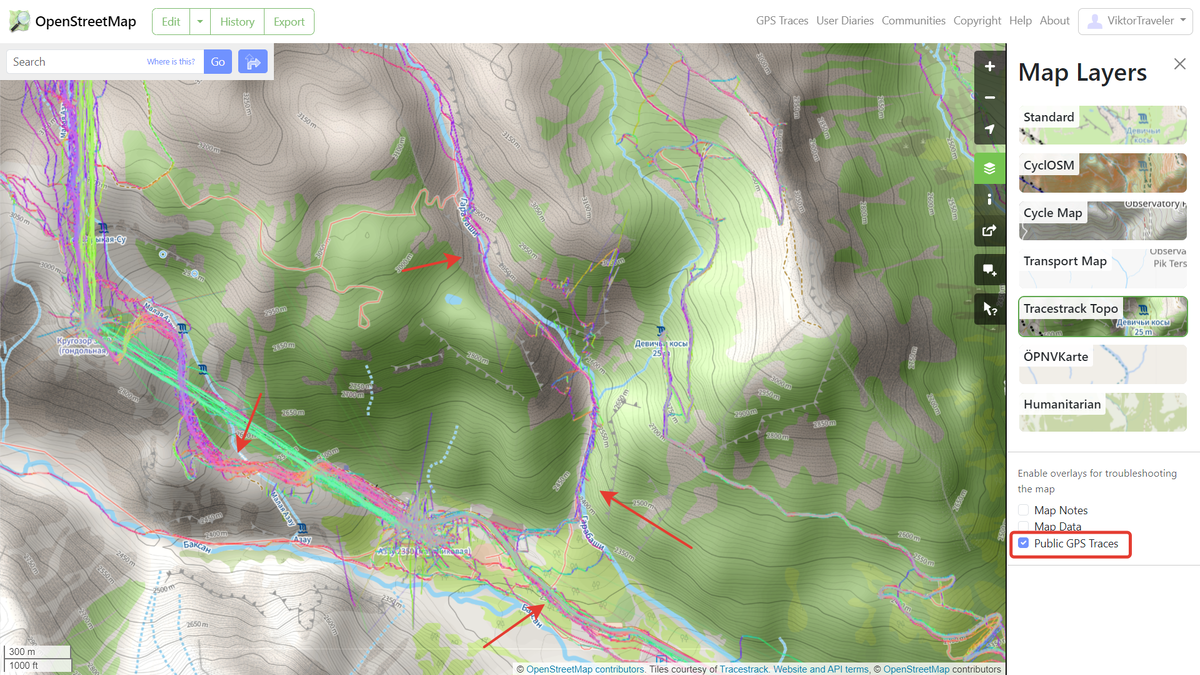Open the Tracestrack attribution link

pyautogui.click(x=743, y=669)
